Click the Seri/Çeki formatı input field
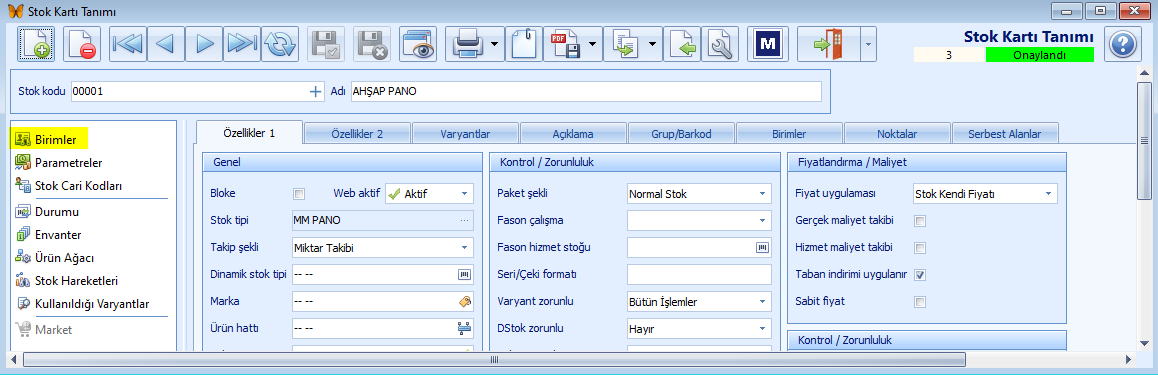This screenshot has height=375, width=1158. click(x=699, y=275)
